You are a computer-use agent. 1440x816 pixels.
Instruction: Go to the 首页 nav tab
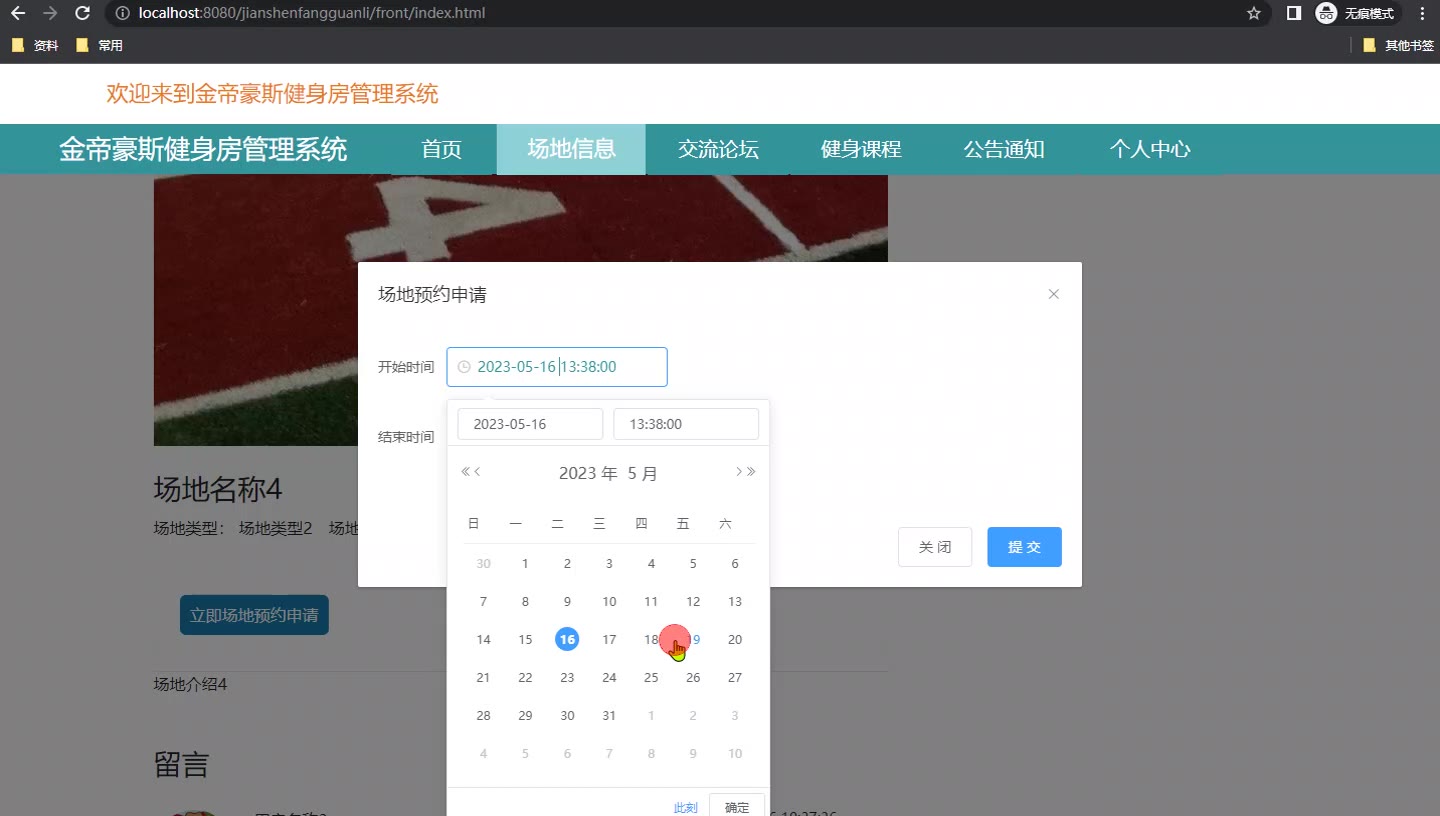click(442, 149)
